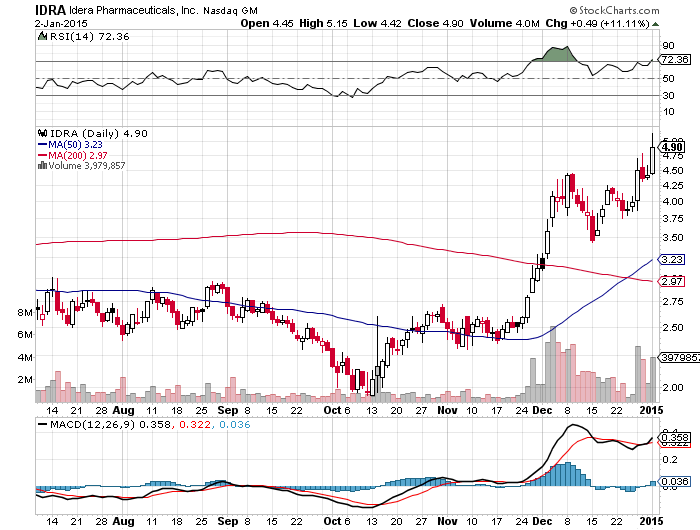Viewport: 700px width, 530px height.
Task: Click the 0.036 histogram value tag on right
Action: (x=674, y=481)
